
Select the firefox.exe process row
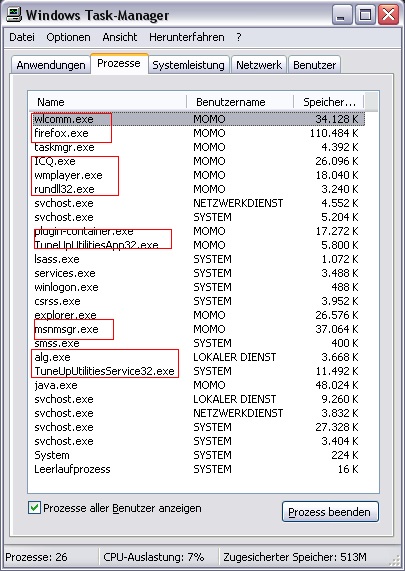197,133
